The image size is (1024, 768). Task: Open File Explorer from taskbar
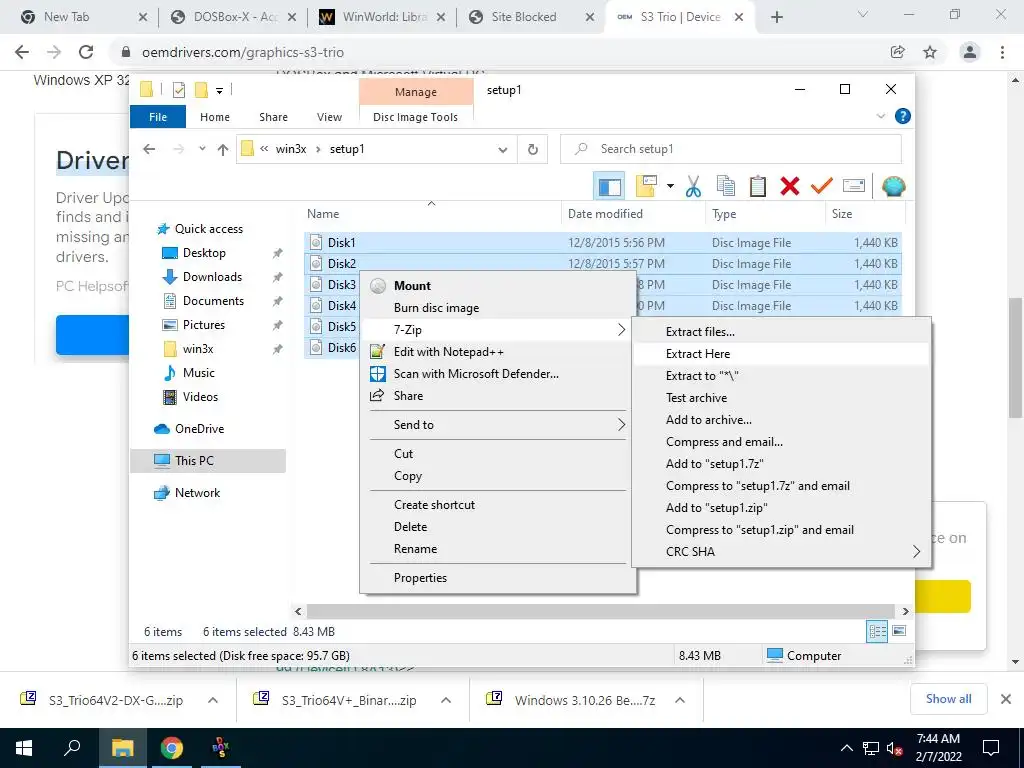click(x=122, y=748)
